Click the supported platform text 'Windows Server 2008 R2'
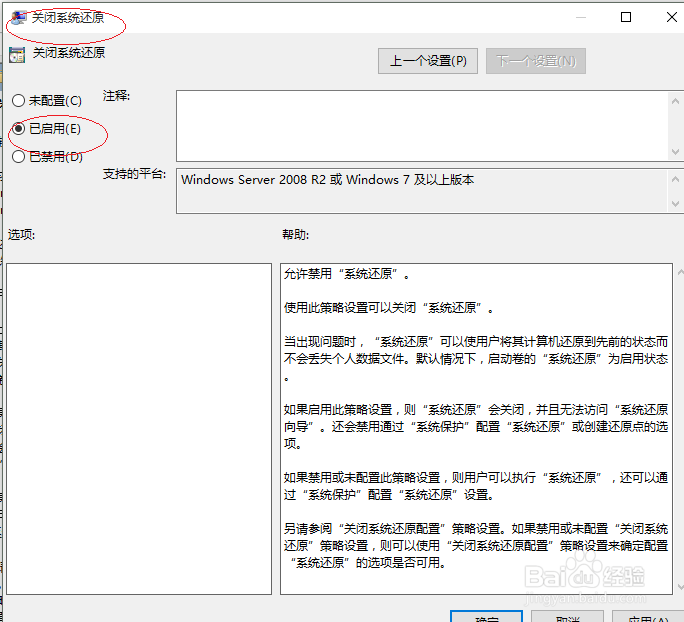684x622 pixels. click(x=253, y=180)
